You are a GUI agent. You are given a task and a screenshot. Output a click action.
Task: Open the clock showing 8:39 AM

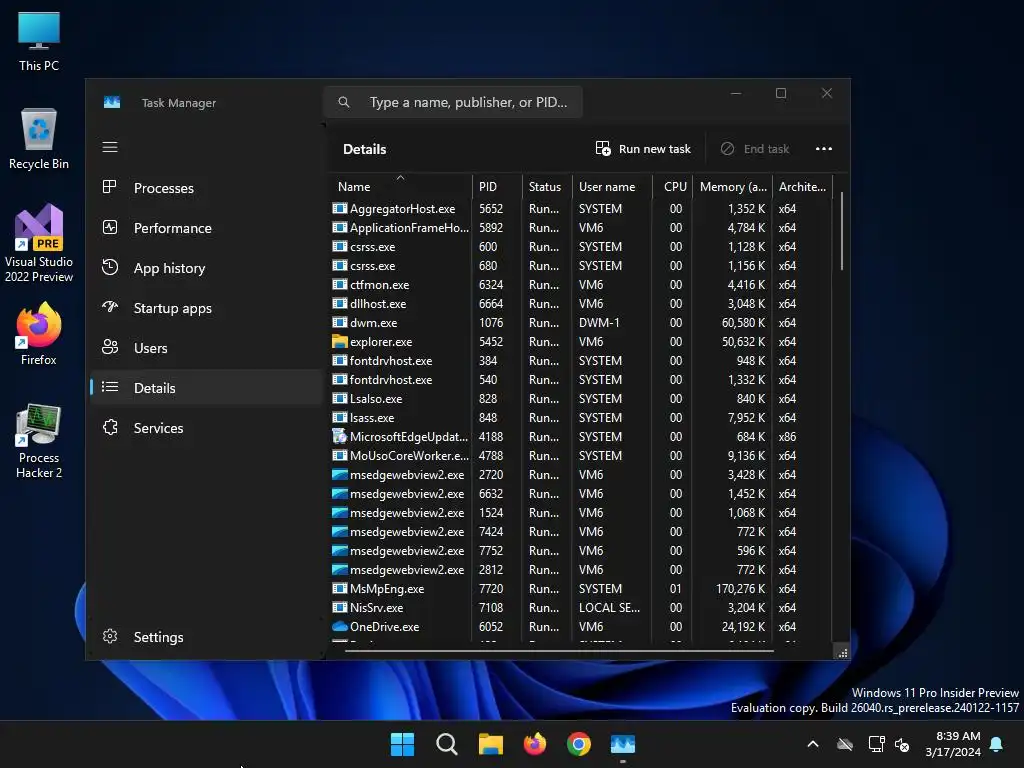click(953, 744)
